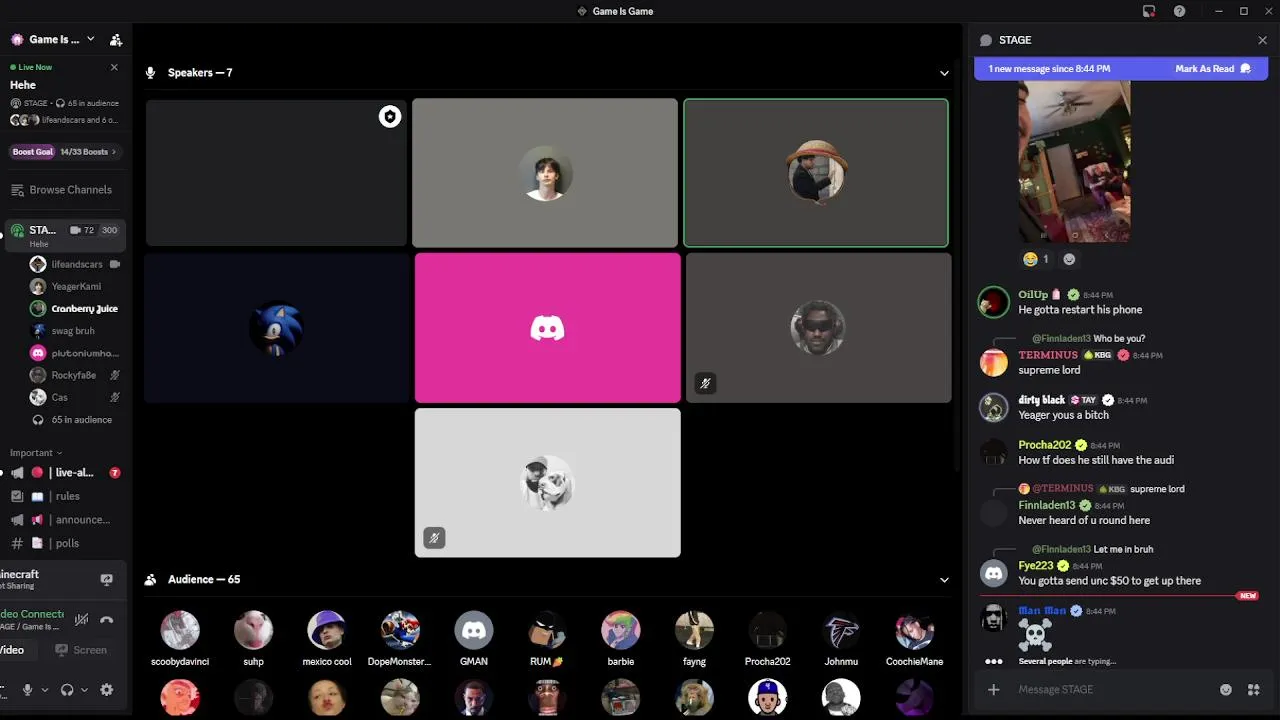Click Cas in the speaker list

75,397
